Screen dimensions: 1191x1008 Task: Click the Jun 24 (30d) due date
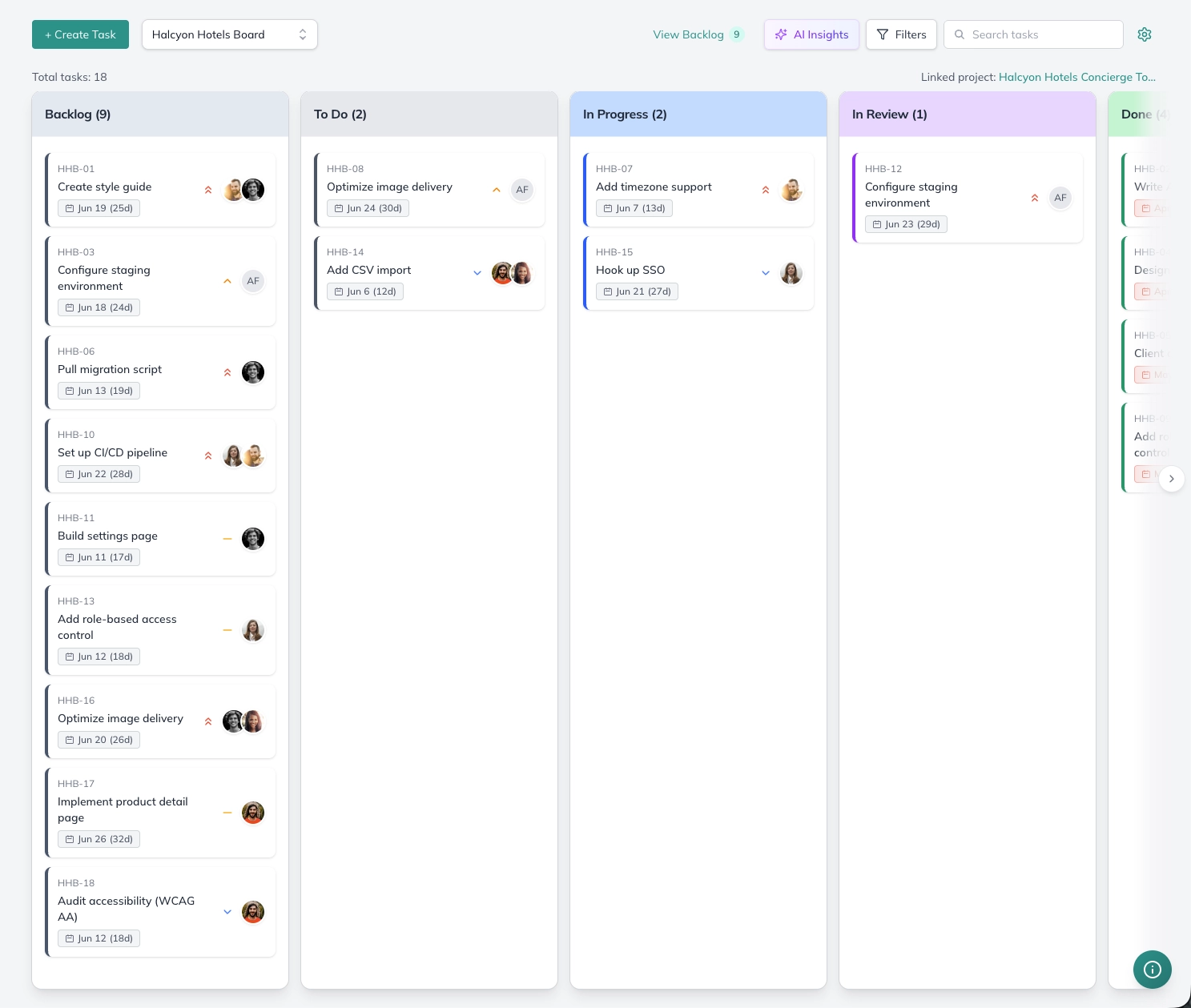coord(368,208)
